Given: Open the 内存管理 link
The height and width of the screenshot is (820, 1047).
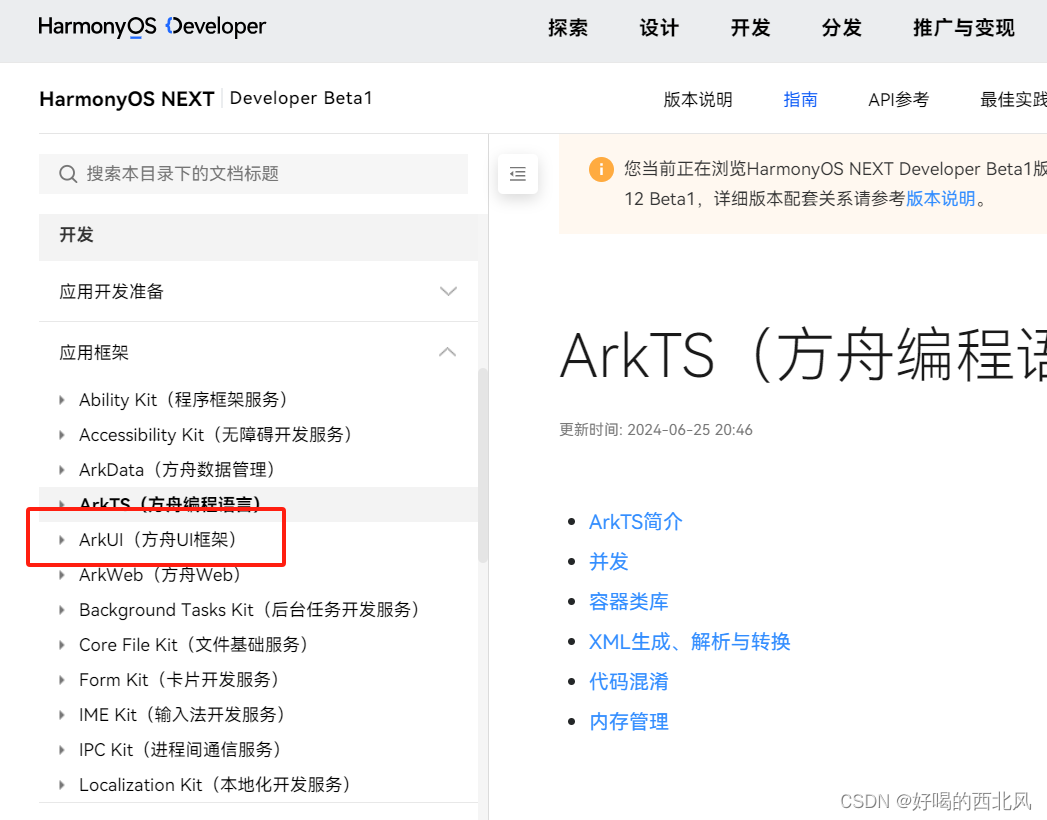Looking at the screenshot, I should tap(629, 722).
